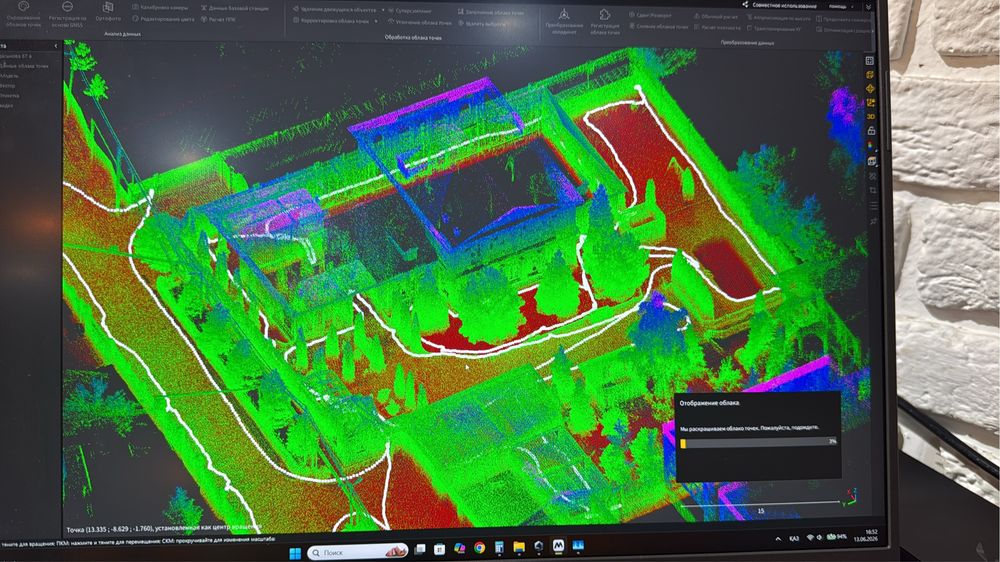This screenshot has width=1000, height=562.
Task: Switch to the active M app on taskbar
Action: pyautogui.click(x=558, y=545)
